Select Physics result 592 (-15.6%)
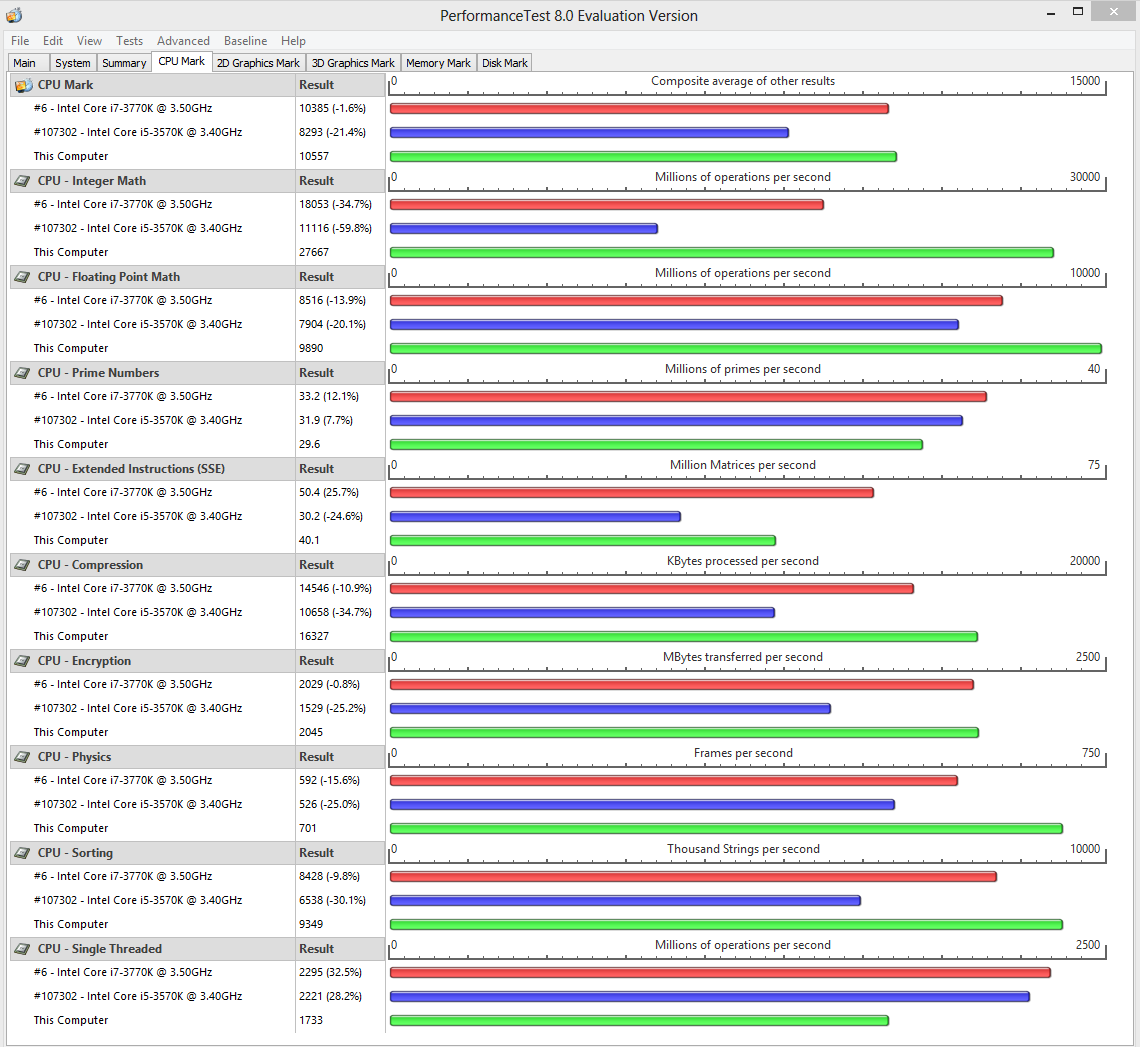 329,780
